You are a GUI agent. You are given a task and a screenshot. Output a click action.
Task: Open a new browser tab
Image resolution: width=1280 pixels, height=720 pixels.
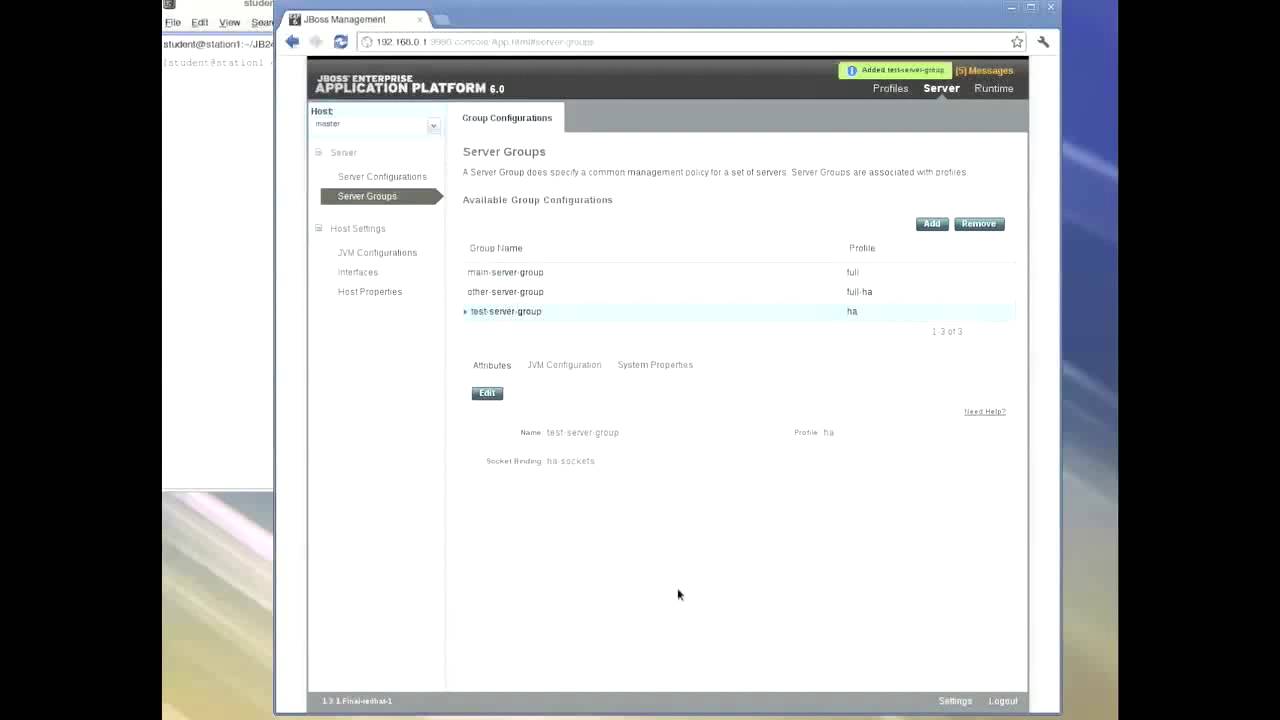[x=441, y=20]
